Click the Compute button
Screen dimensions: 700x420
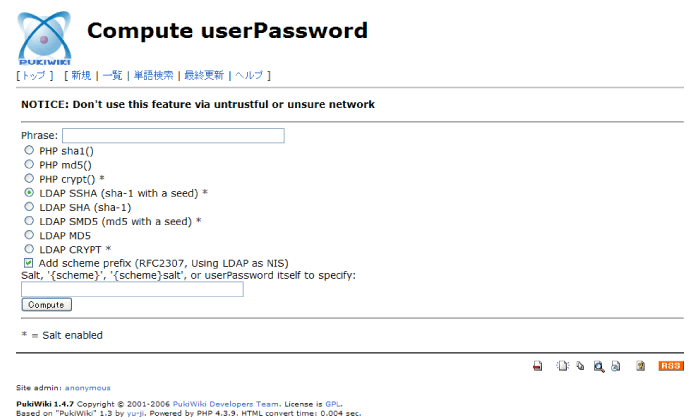(x=46, y=305)
